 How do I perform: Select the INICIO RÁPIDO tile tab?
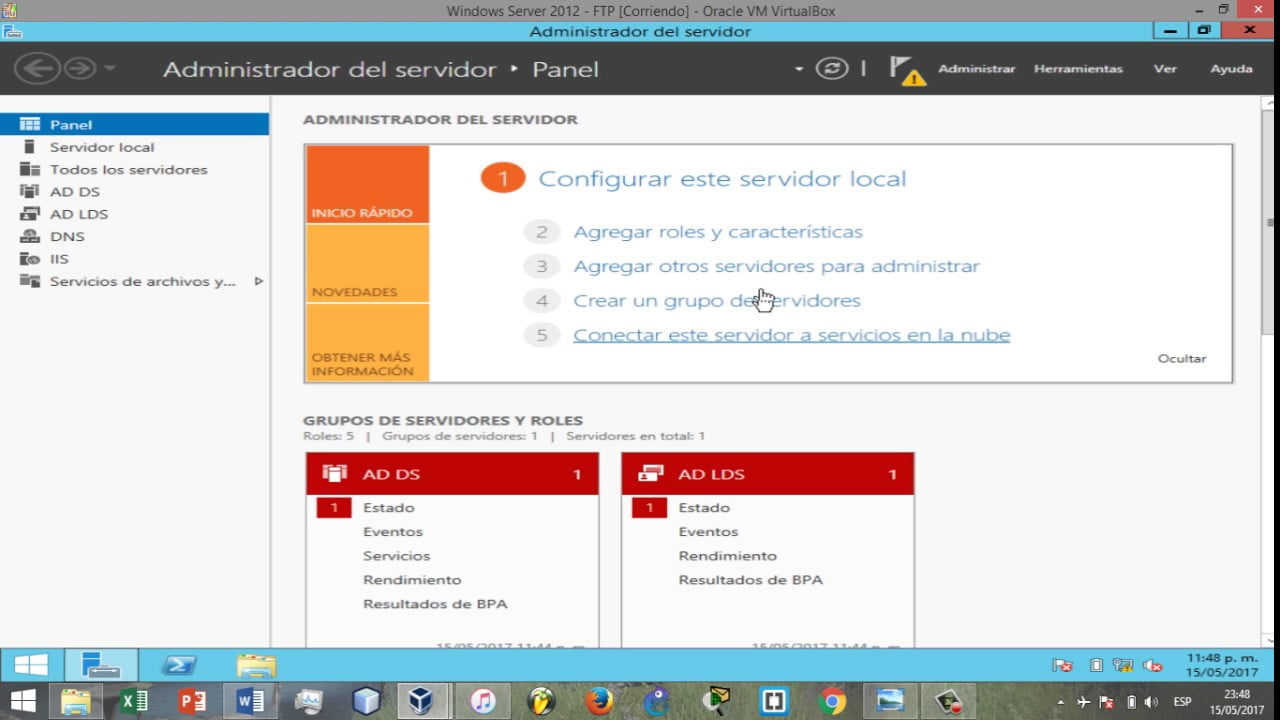pos(367,184)
